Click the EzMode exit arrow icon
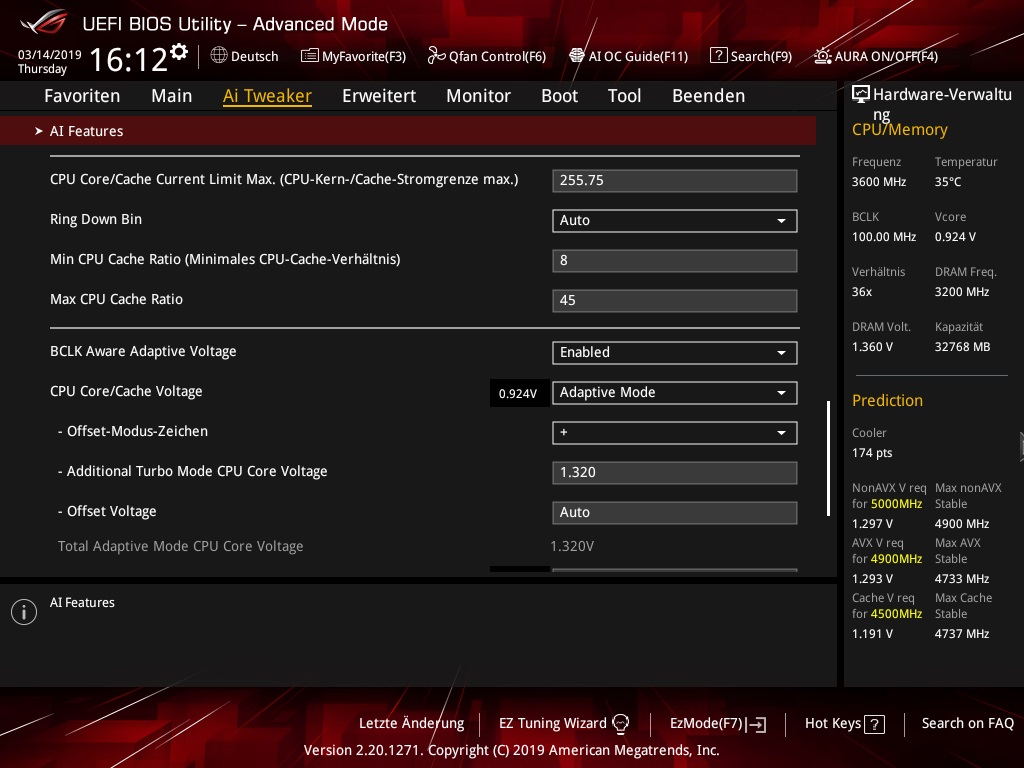This screenshot has width=1024, height=768. [x=757, y=724]
